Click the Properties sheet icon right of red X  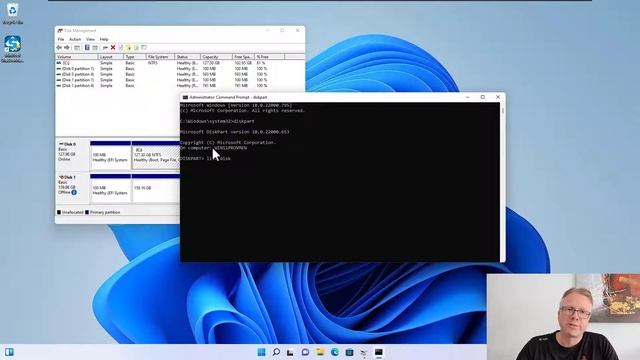[x=120, y=48]
